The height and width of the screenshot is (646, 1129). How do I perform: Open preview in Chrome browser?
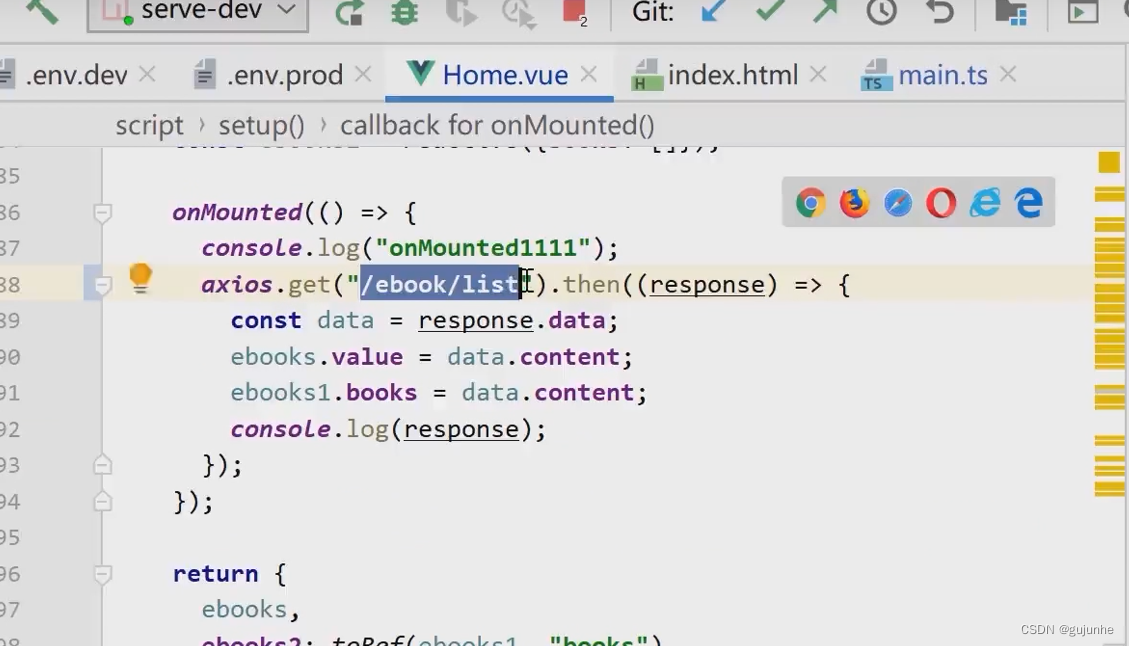[810, 204]
